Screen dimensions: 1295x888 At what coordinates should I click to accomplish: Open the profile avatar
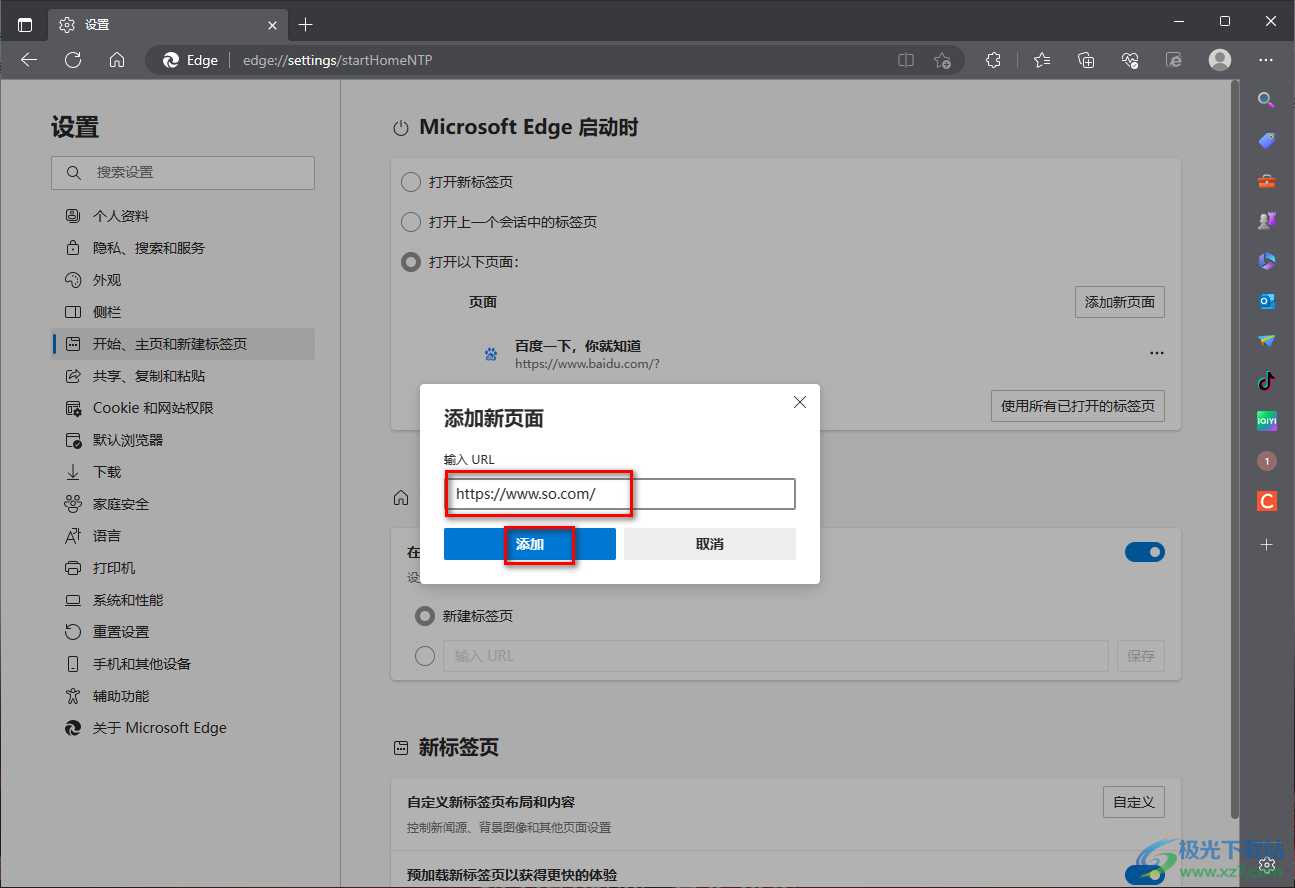[1220, 60]
